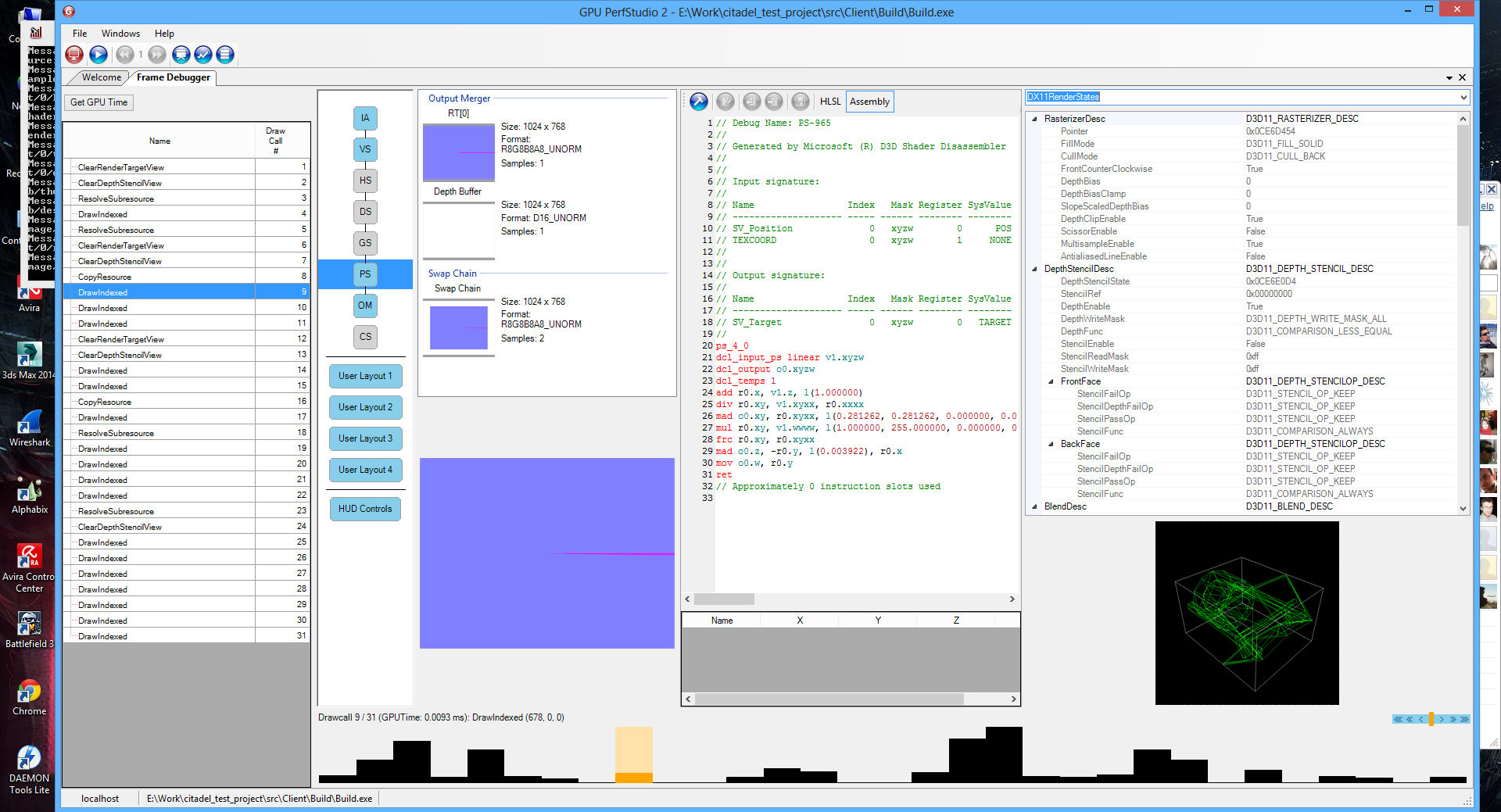Click the triple-right chevron timeline zoom control

tap(1464, 719)
